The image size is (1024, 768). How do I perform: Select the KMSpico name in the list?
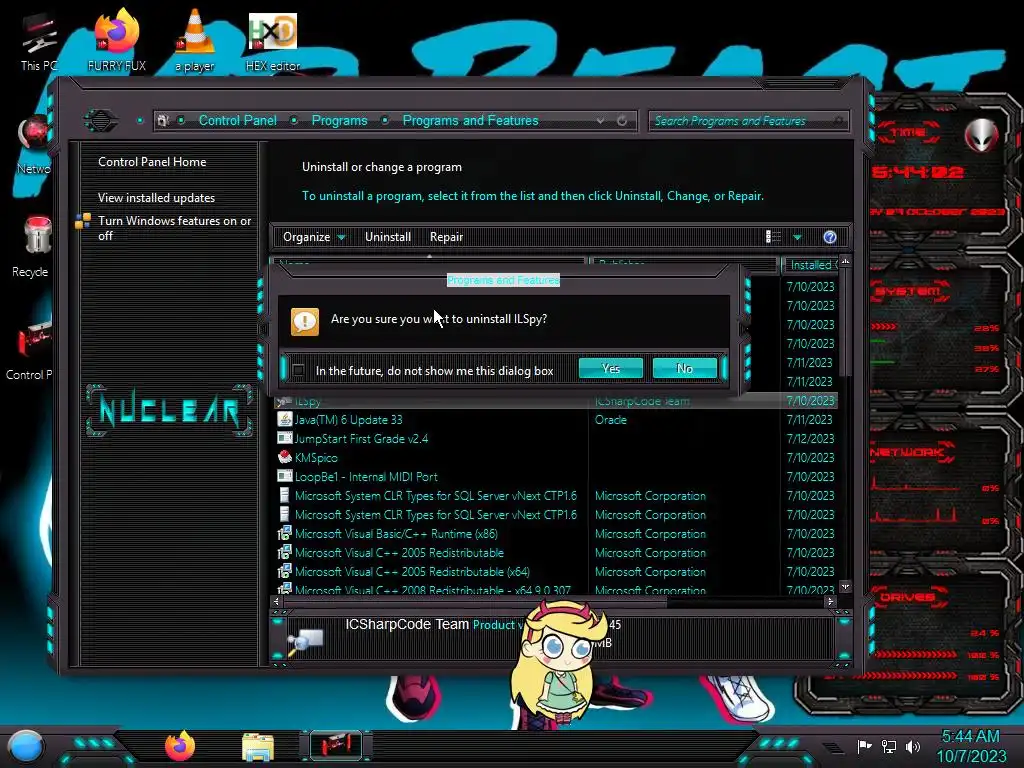click(x=316, y=458)
